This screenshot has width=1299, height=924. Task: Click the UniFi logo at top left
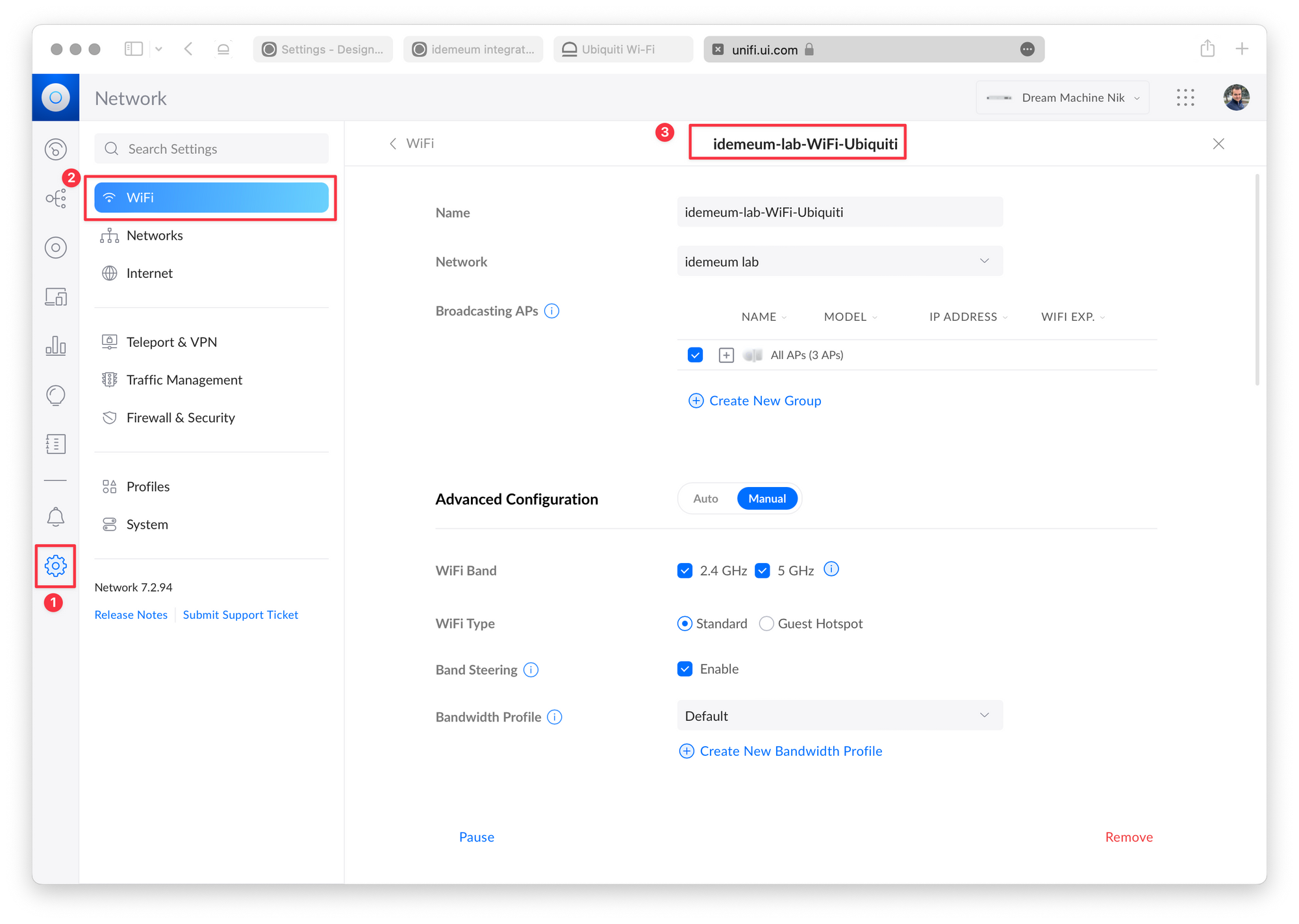[x=56, y=97]
